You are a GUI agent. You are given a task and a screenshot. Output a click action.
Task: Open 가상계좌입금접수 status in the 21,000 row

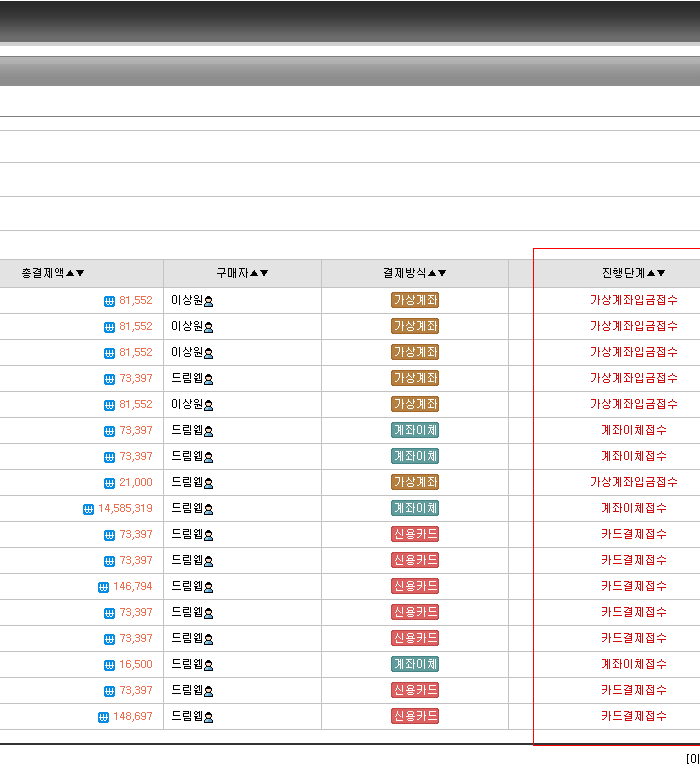pos(633,482)
